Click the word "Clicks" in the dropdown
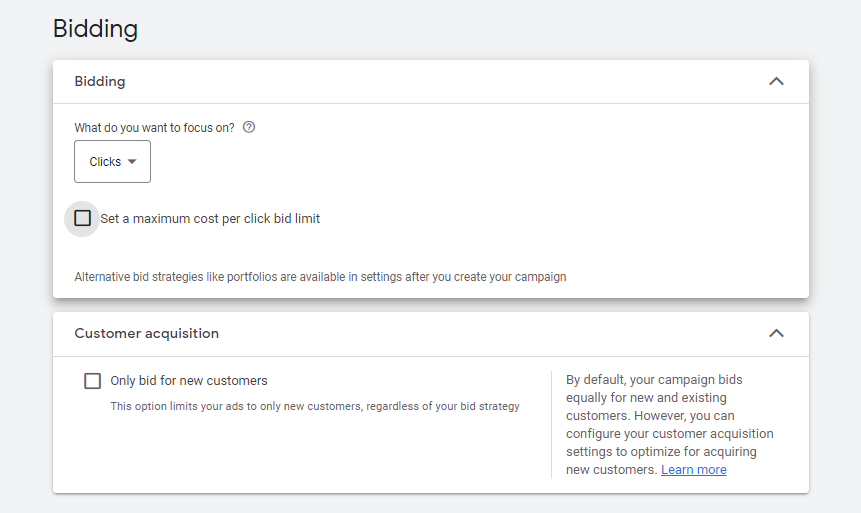861x513 pixels. (x=105, y=162)
